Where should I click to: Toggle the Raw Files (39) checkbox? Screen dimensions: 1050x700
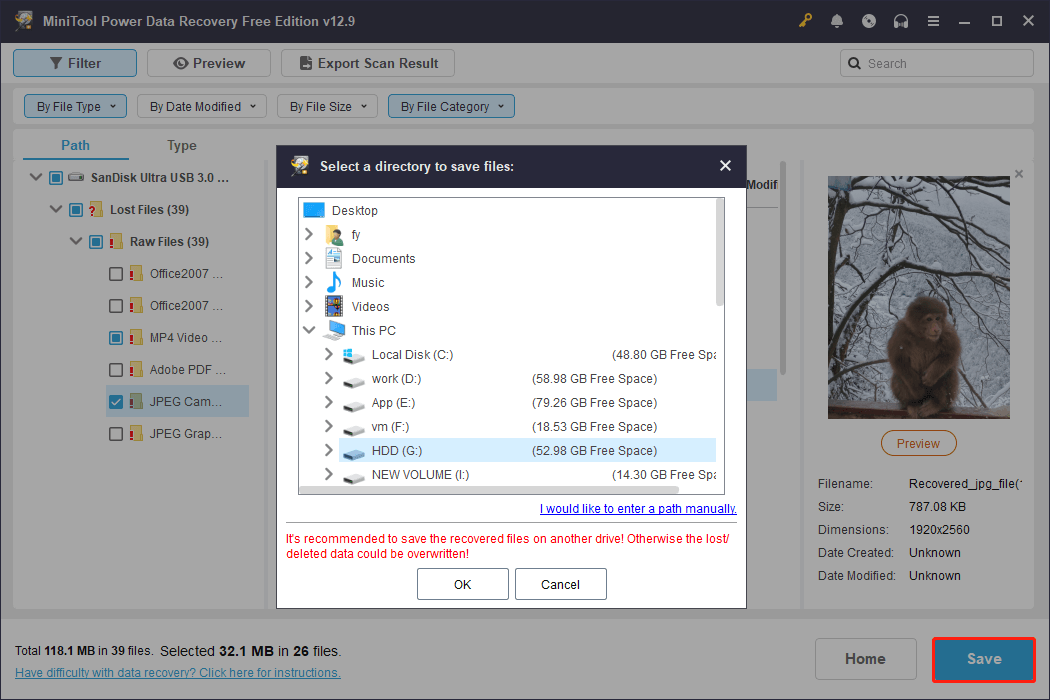coord(96,242)
